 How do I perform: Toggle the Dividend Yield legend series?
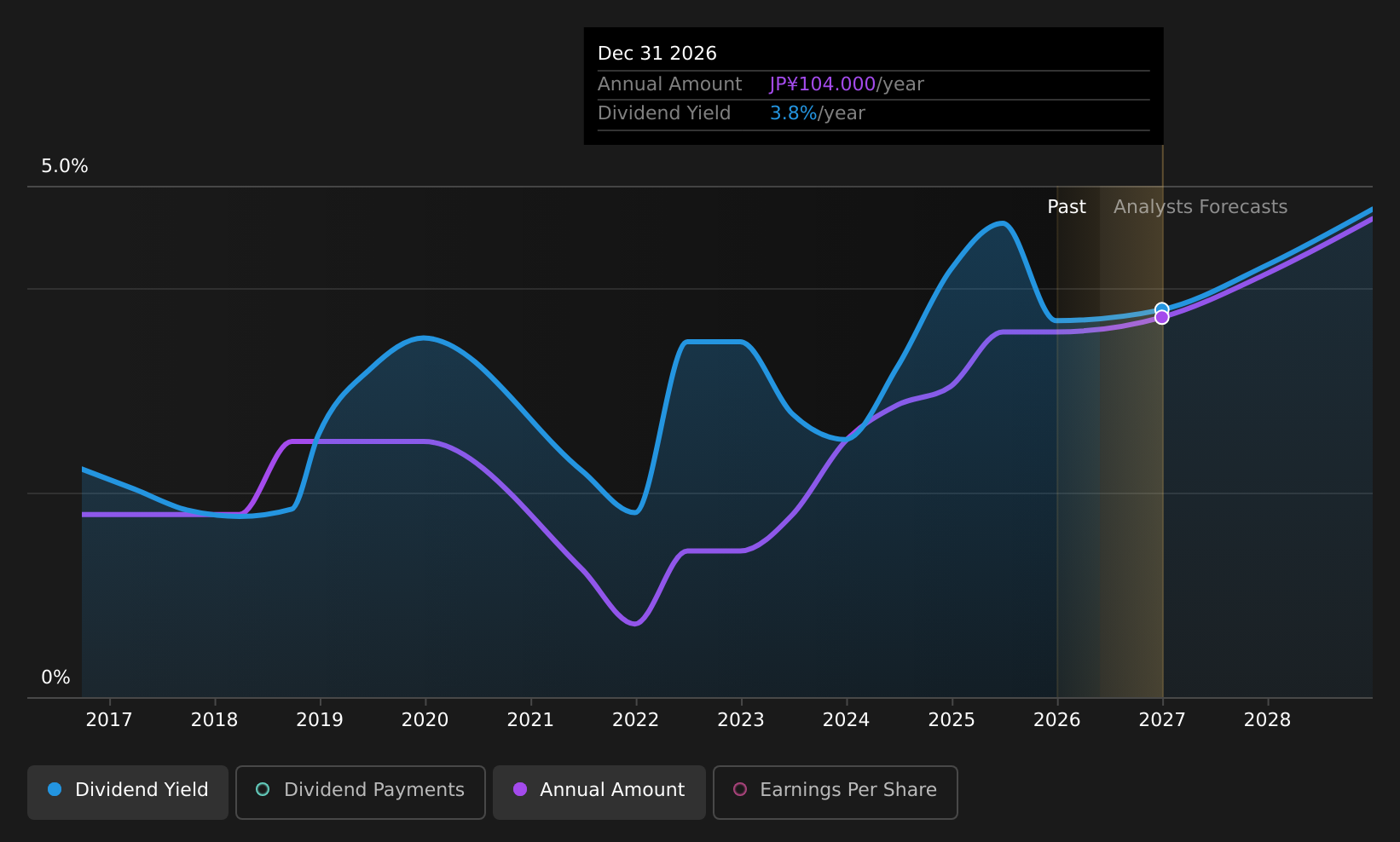click(x=128, y=792)
